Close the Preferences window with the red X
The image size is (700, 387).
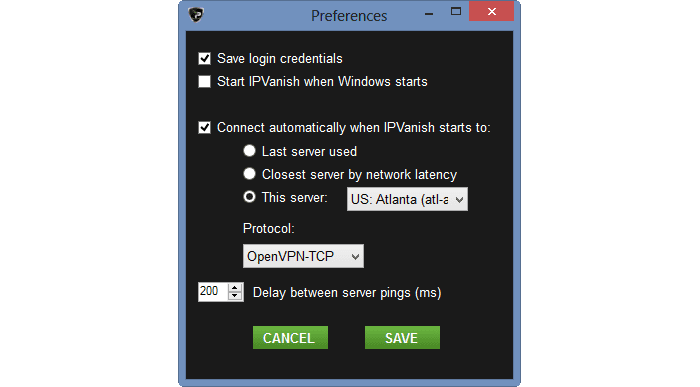492,12
